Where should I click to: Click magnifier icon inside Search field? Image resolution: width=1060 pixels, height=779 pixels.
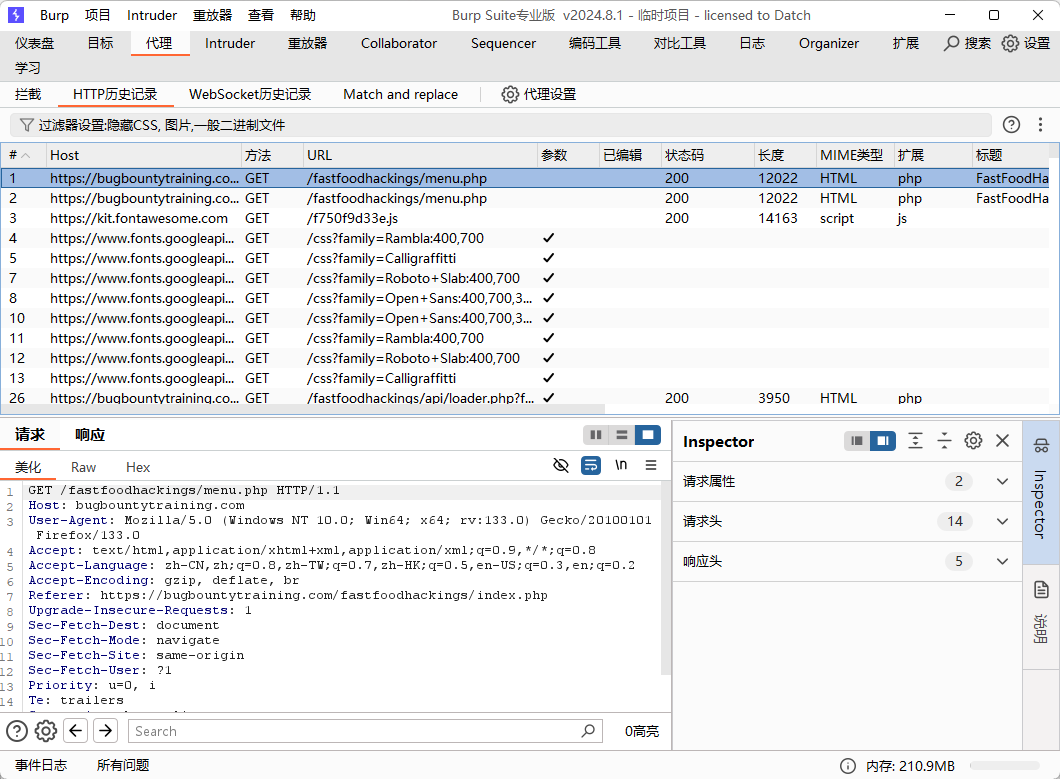(x=588, y=731)
